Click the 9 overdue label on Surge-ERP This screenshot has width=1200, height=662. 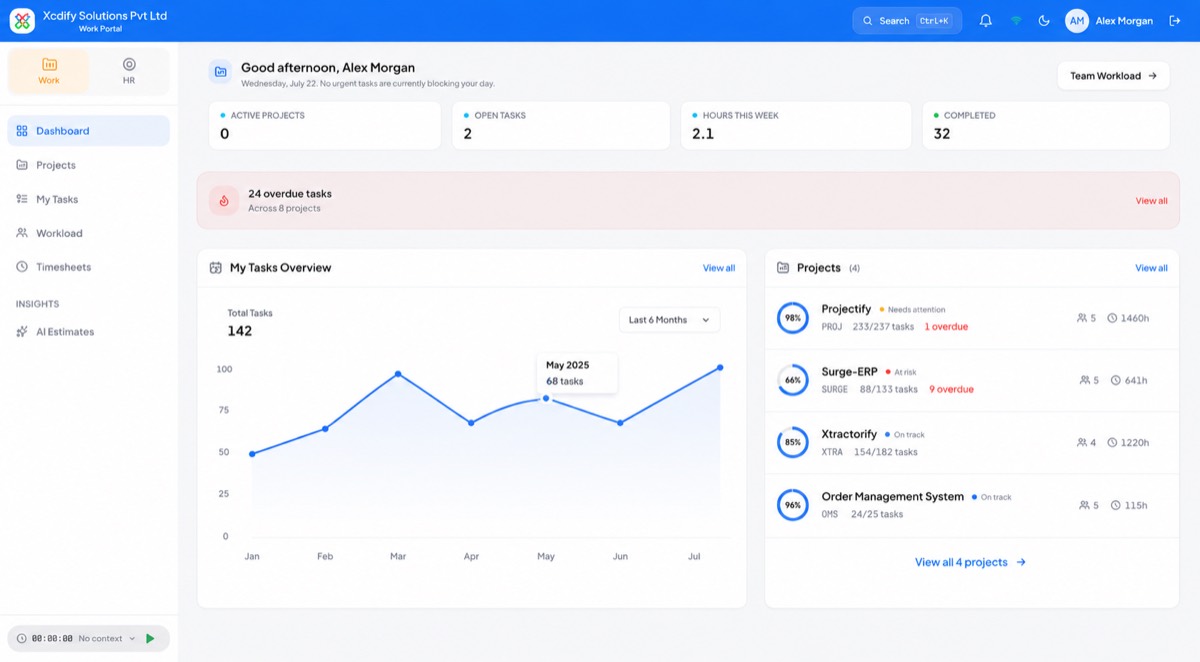[951, 389]
